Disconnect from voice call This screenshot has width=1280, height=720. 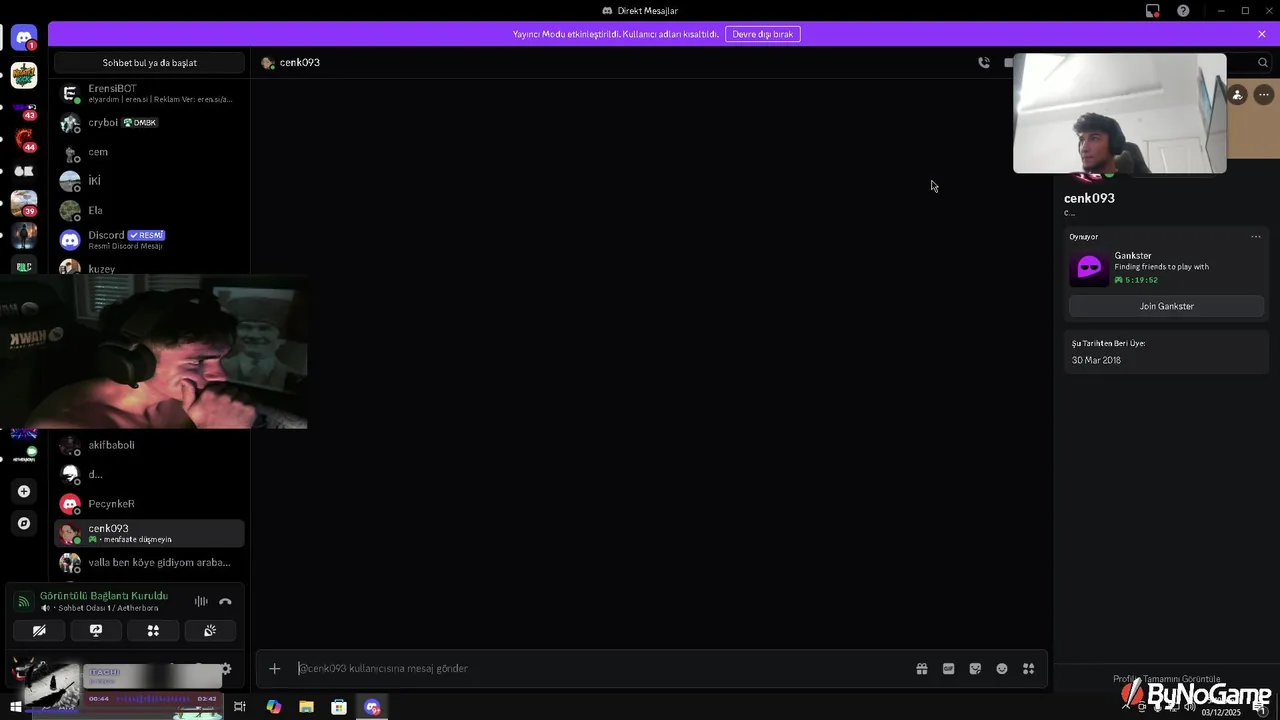point(225,601)
